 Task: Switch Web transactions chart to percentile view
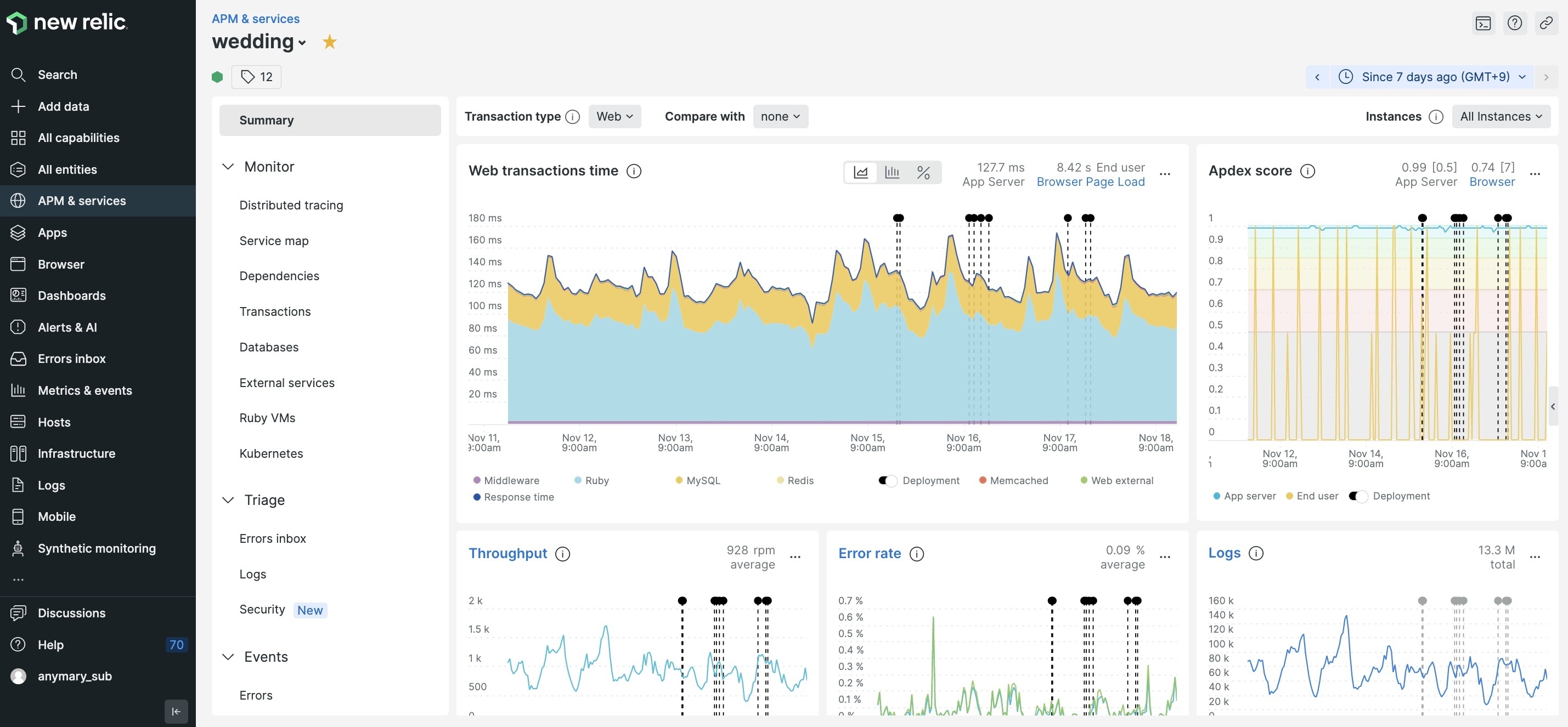tap(923, 173)
